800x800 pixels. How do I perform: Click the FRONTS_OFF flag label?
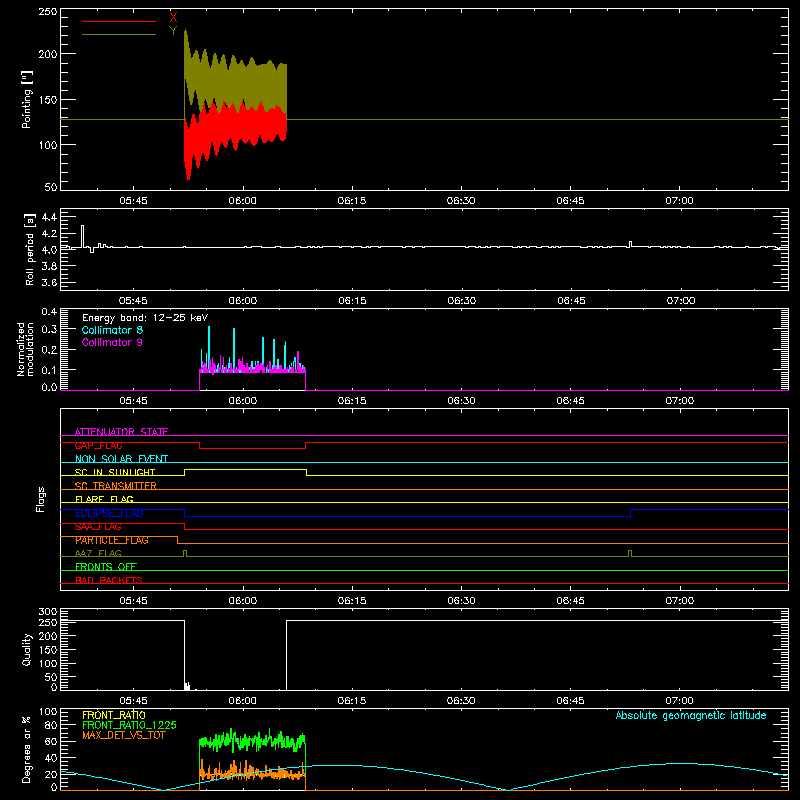click(x=106, y=566)
